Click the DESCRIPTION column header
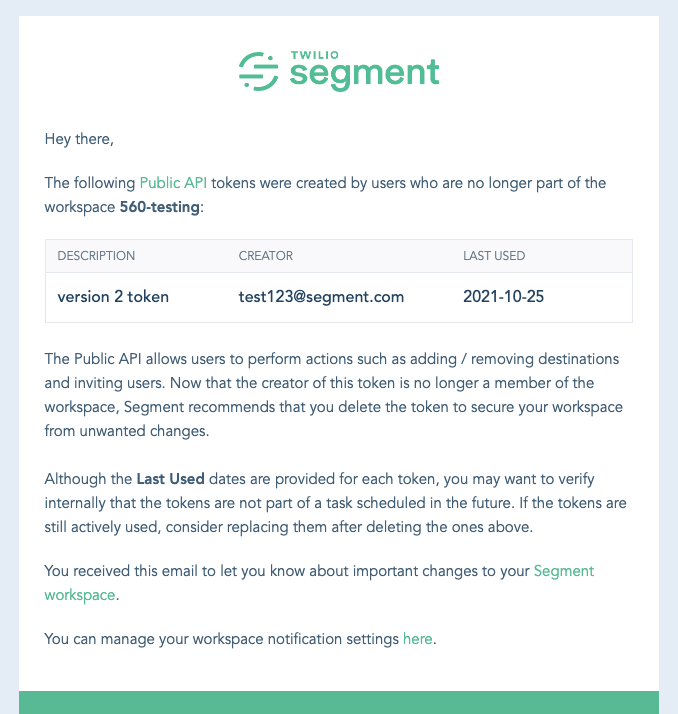Screen dimensions: 678x714 click(x=96, y=256)
